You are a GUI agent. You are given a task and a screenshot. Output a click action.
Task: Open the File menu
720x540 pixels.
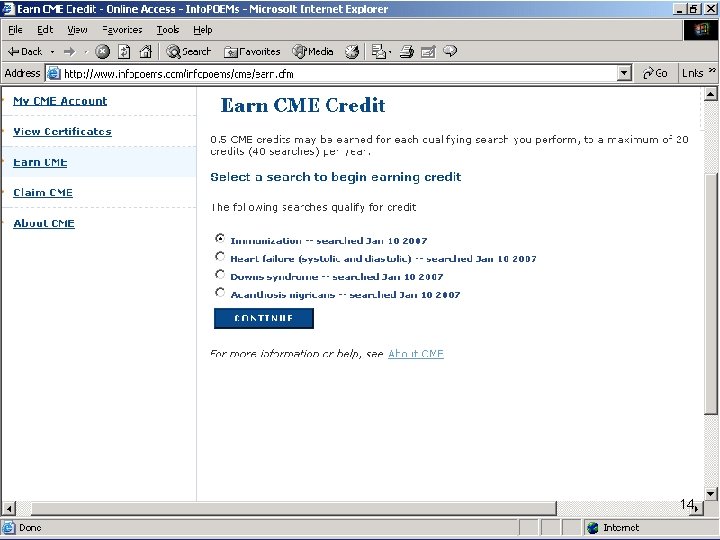15,30
